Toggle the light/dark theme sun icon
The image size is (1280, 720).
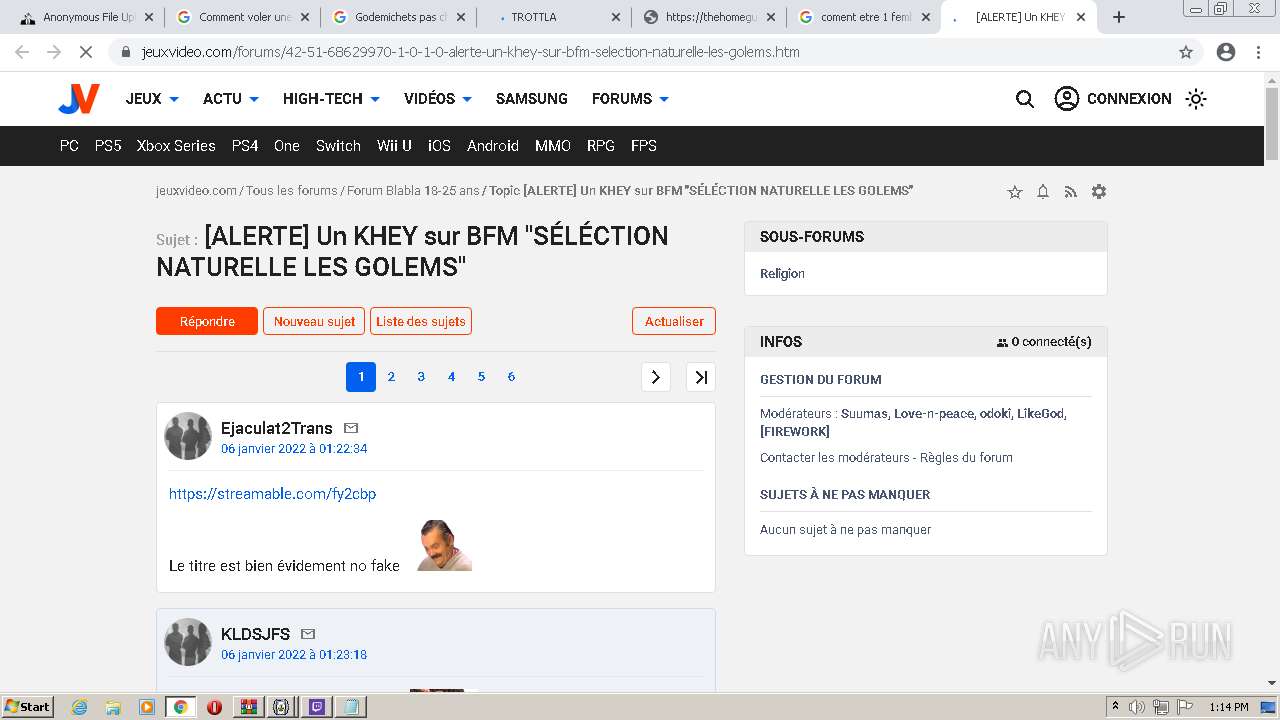(x=1196, y=99)
